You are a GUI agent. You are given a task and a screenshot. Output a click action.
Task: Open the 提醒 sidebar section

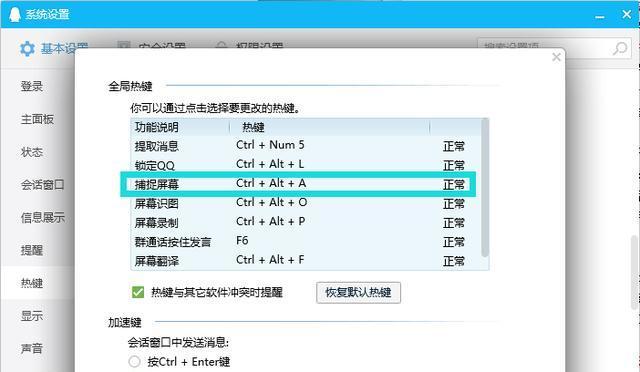pyautogui.click(x=32, y=250)
